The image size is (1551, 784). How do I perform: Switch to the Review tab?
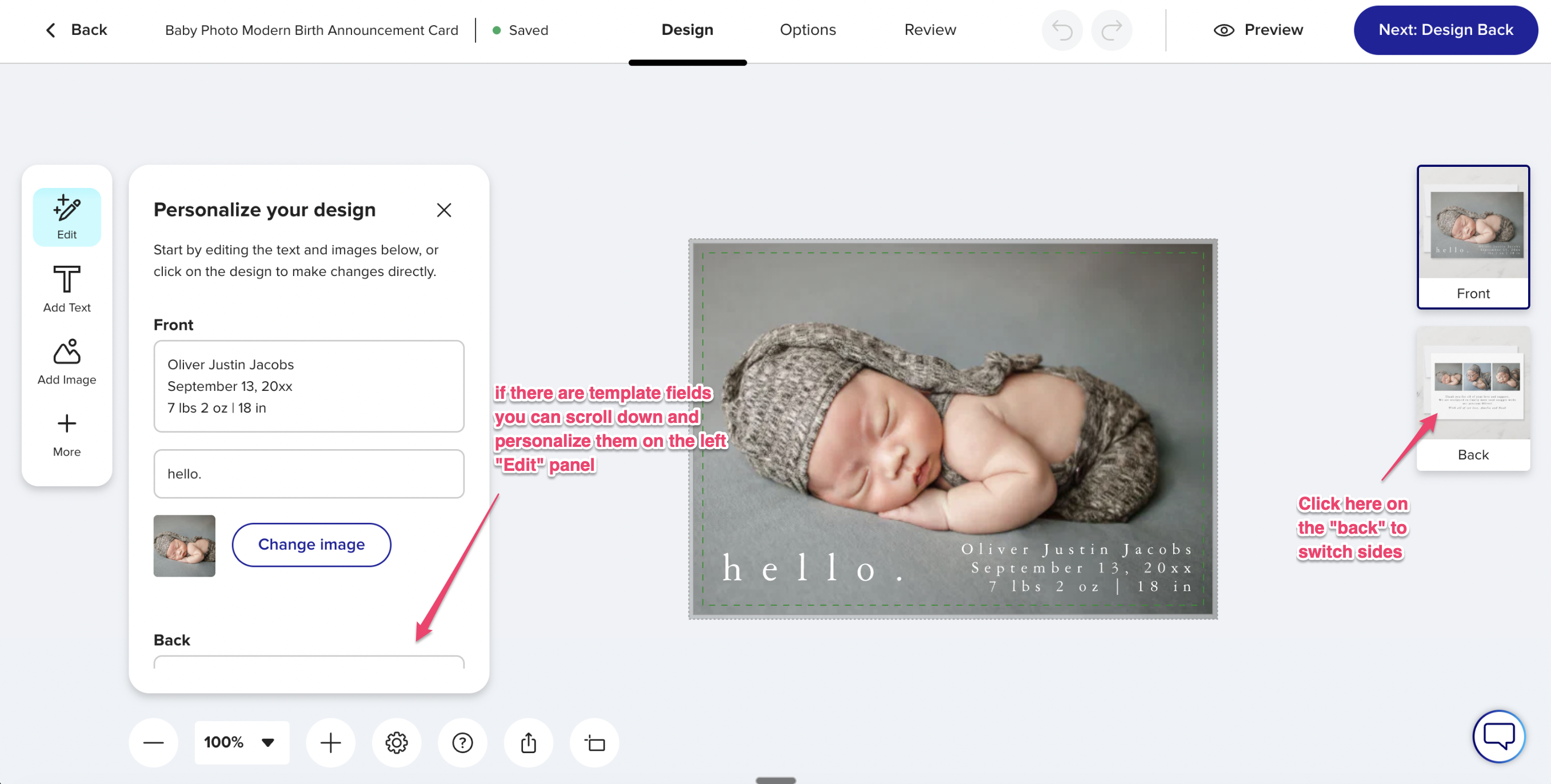[930, 30]
